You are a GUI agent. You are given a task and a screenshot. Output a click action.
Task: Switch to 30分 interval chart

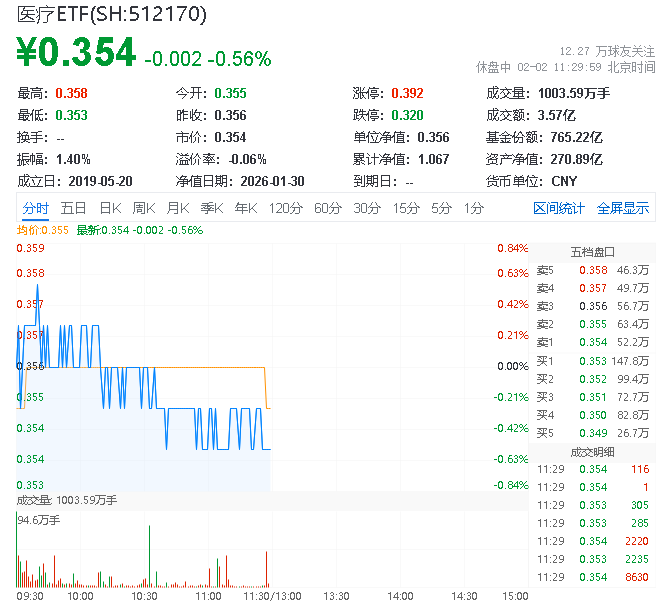click(367, 208)
